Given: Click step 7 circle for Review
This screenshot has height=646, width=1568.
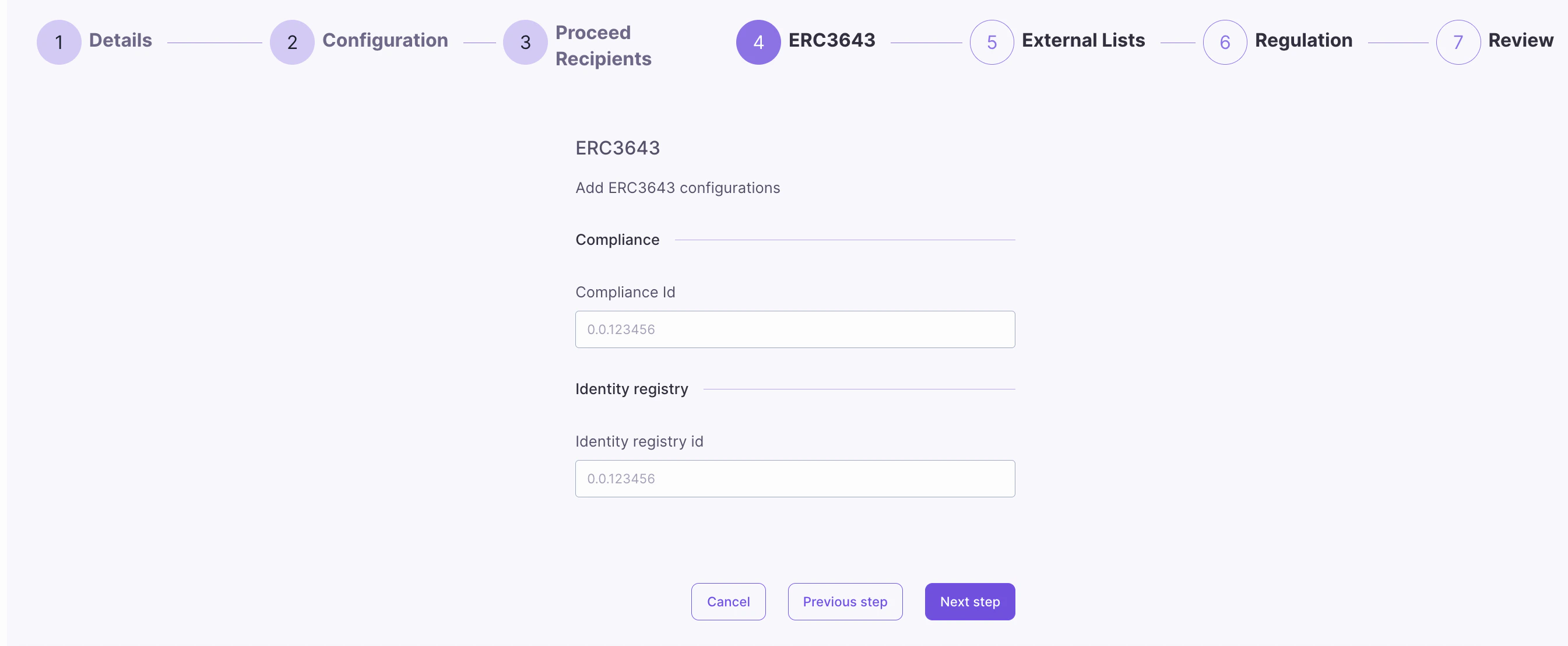Looking at the screenshot, I should (x=1458, y=42).
